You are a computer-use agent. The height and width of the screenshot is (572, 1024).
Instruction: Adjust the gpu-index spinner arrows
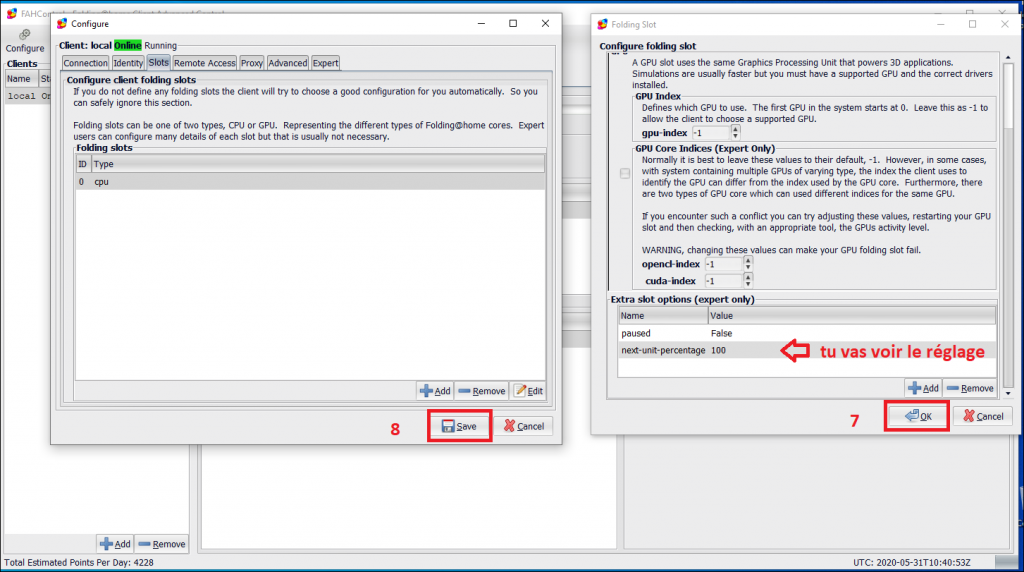736,132
